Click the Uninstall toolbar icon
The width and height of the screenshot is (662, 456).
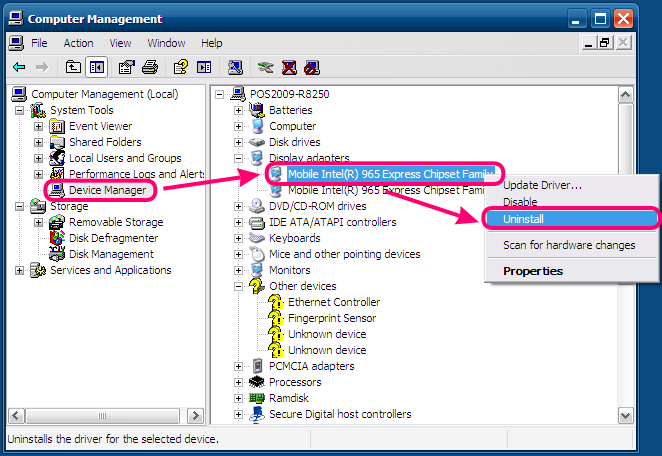tap(289, 67)
